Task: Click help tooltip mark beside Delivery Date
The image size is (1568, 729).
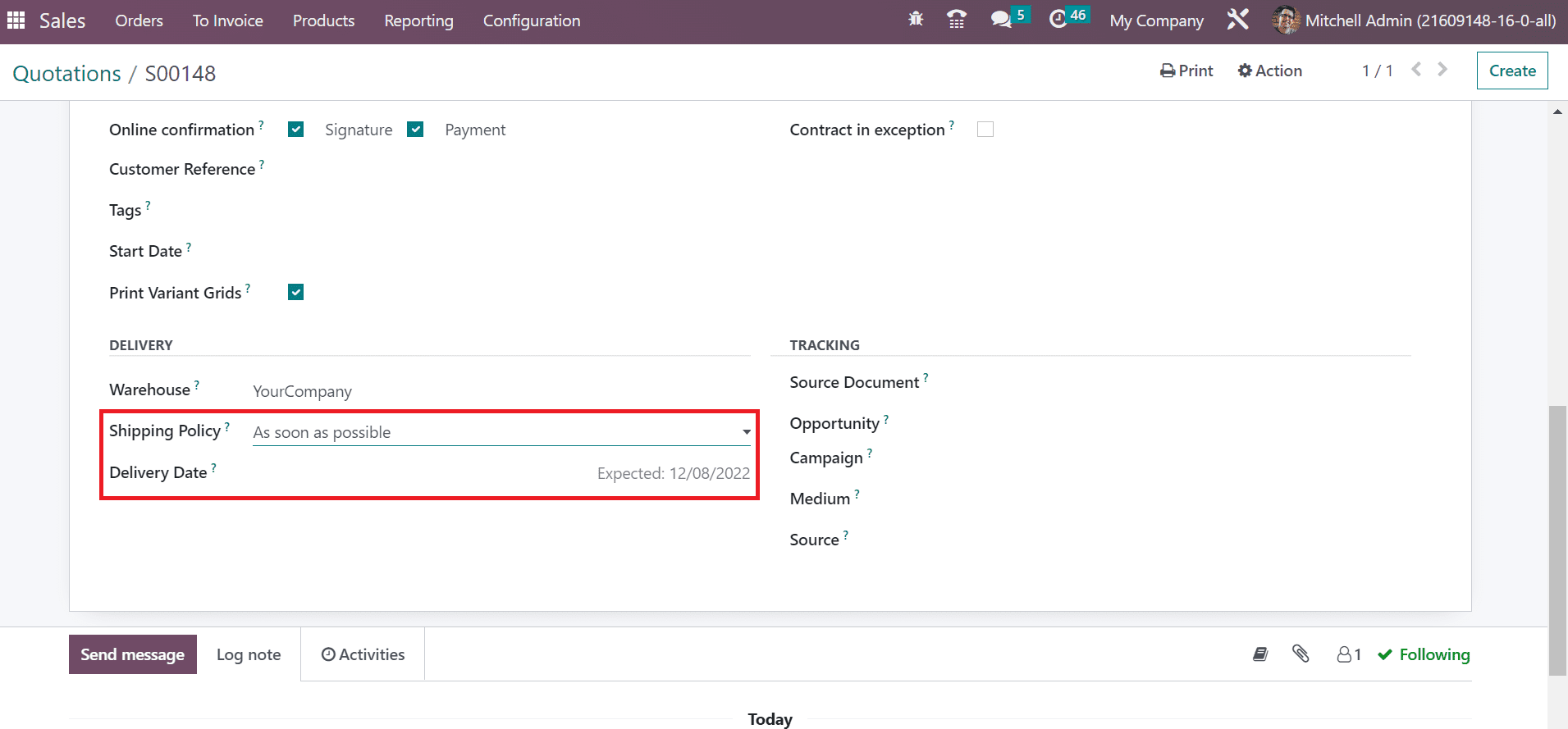Action: click(x=213, y=467)
